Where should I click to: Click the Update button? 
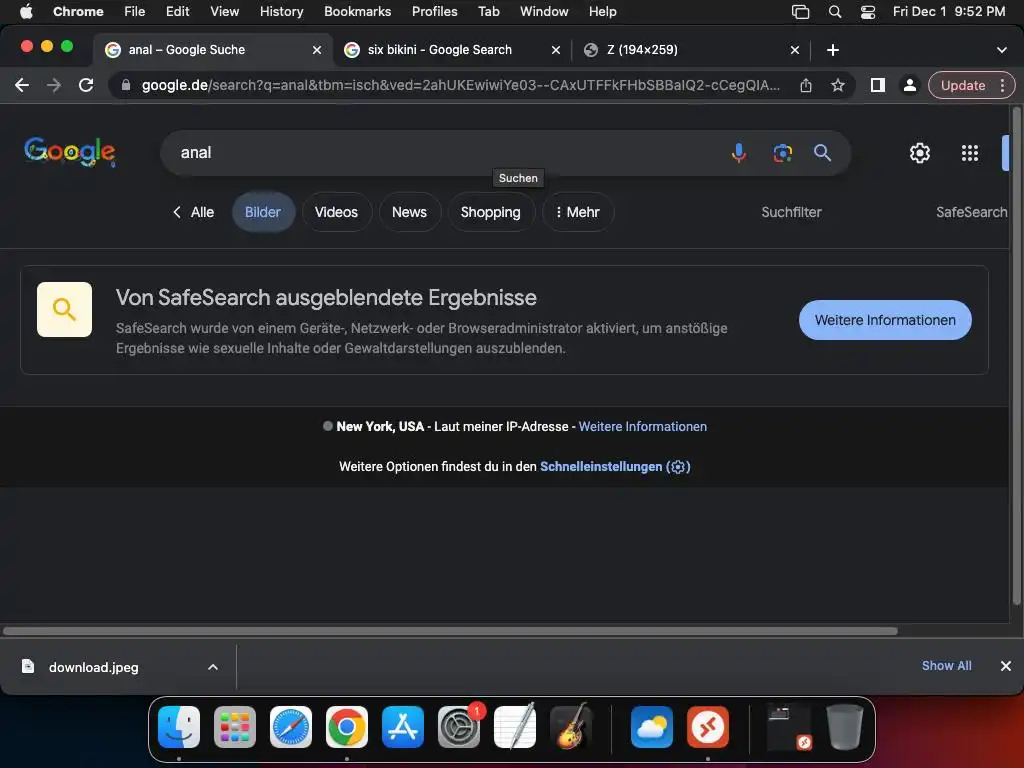963,86
